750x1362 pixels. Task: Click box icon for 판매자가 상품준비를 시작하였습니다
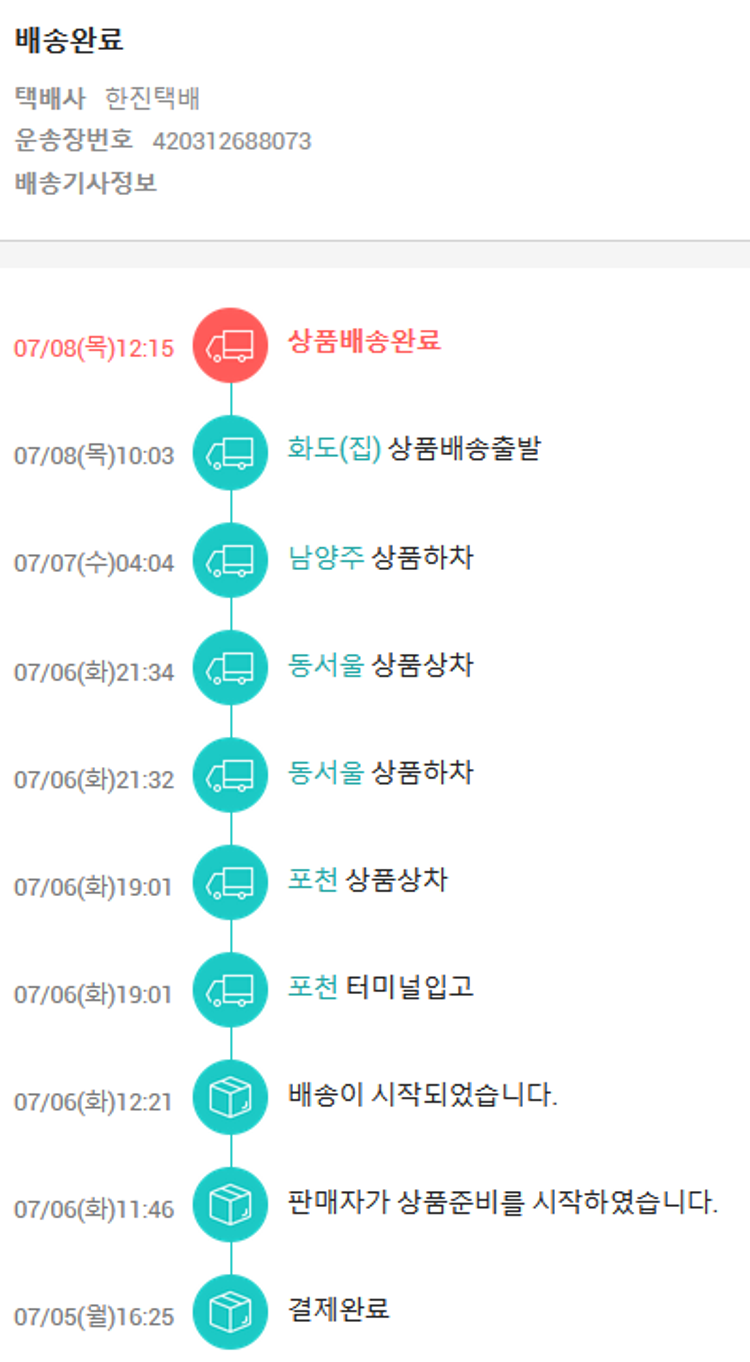pos(230,1206)
